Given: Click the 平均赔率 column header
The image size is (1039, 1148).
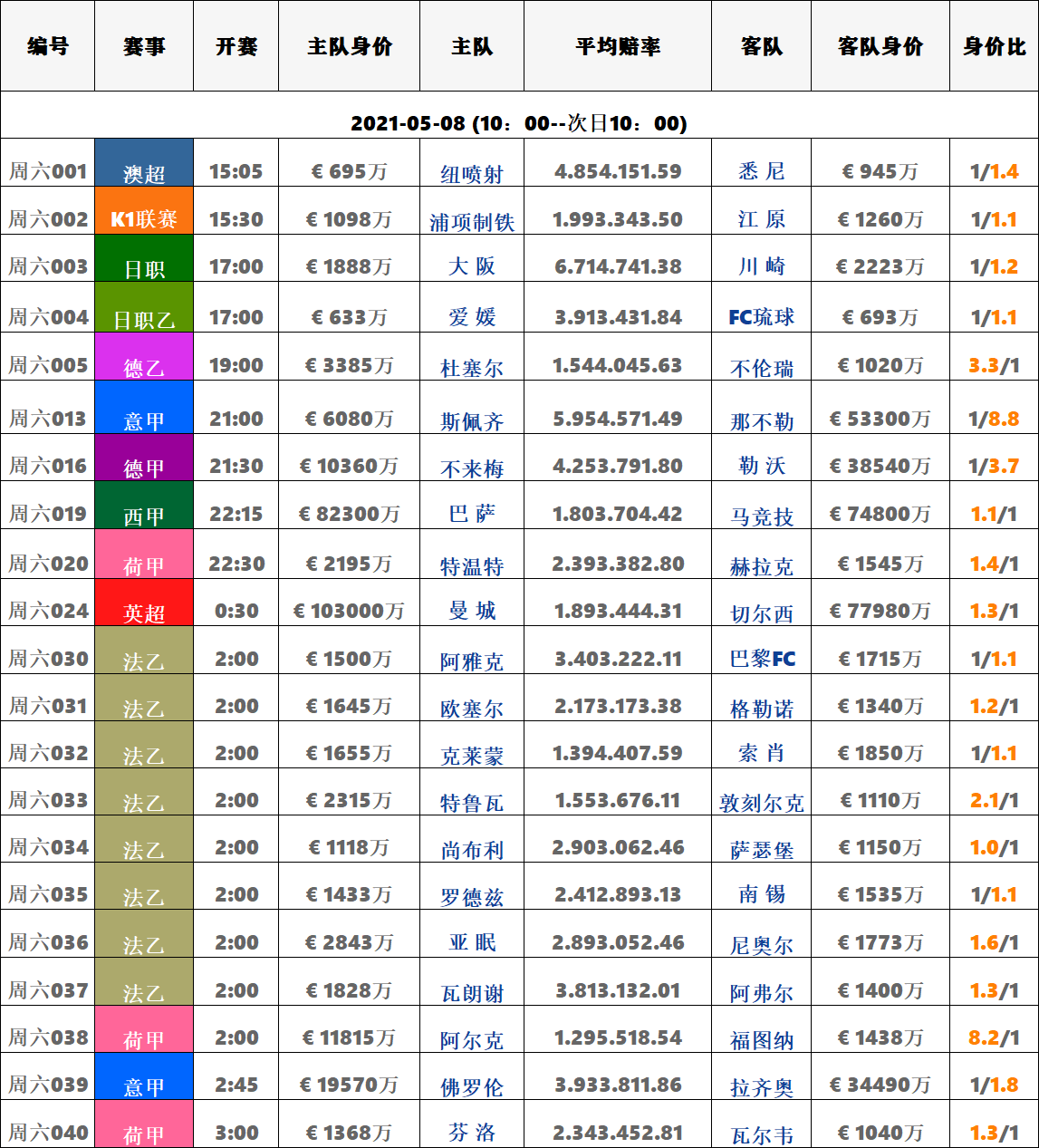Looking at the screenshot, I should [x=618, y=46].
